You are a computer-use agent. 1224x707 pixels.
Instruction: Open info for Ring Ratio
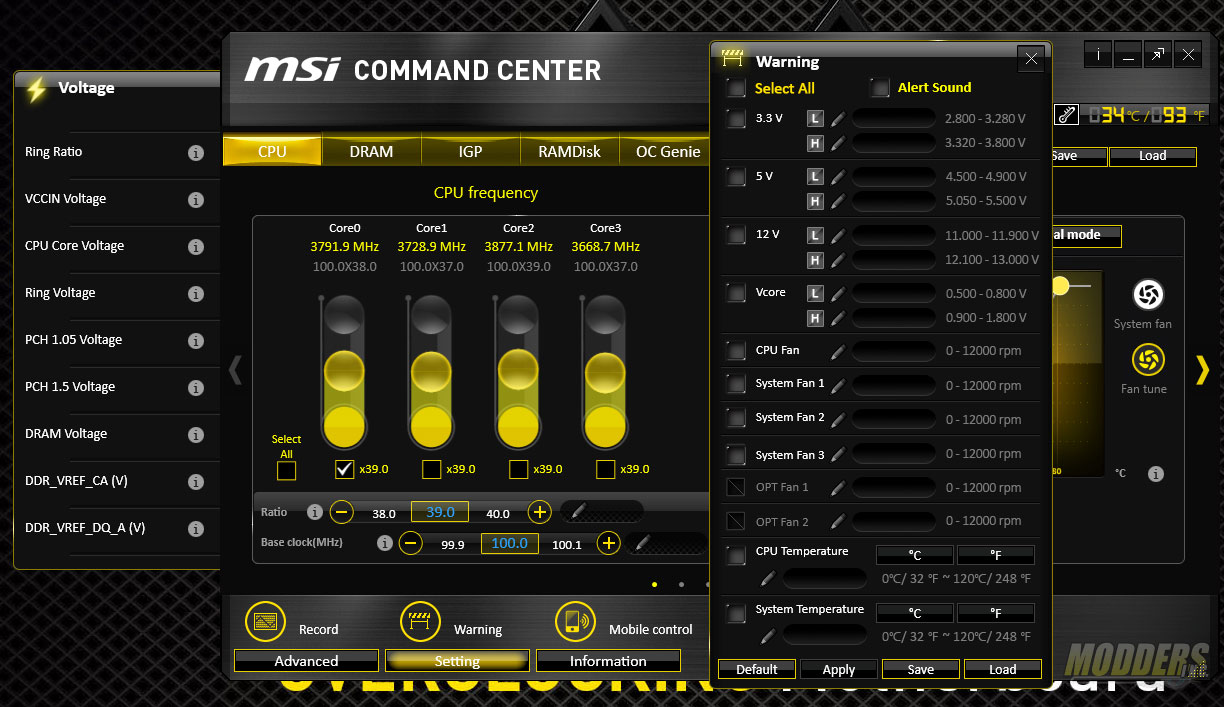point(196,153)
